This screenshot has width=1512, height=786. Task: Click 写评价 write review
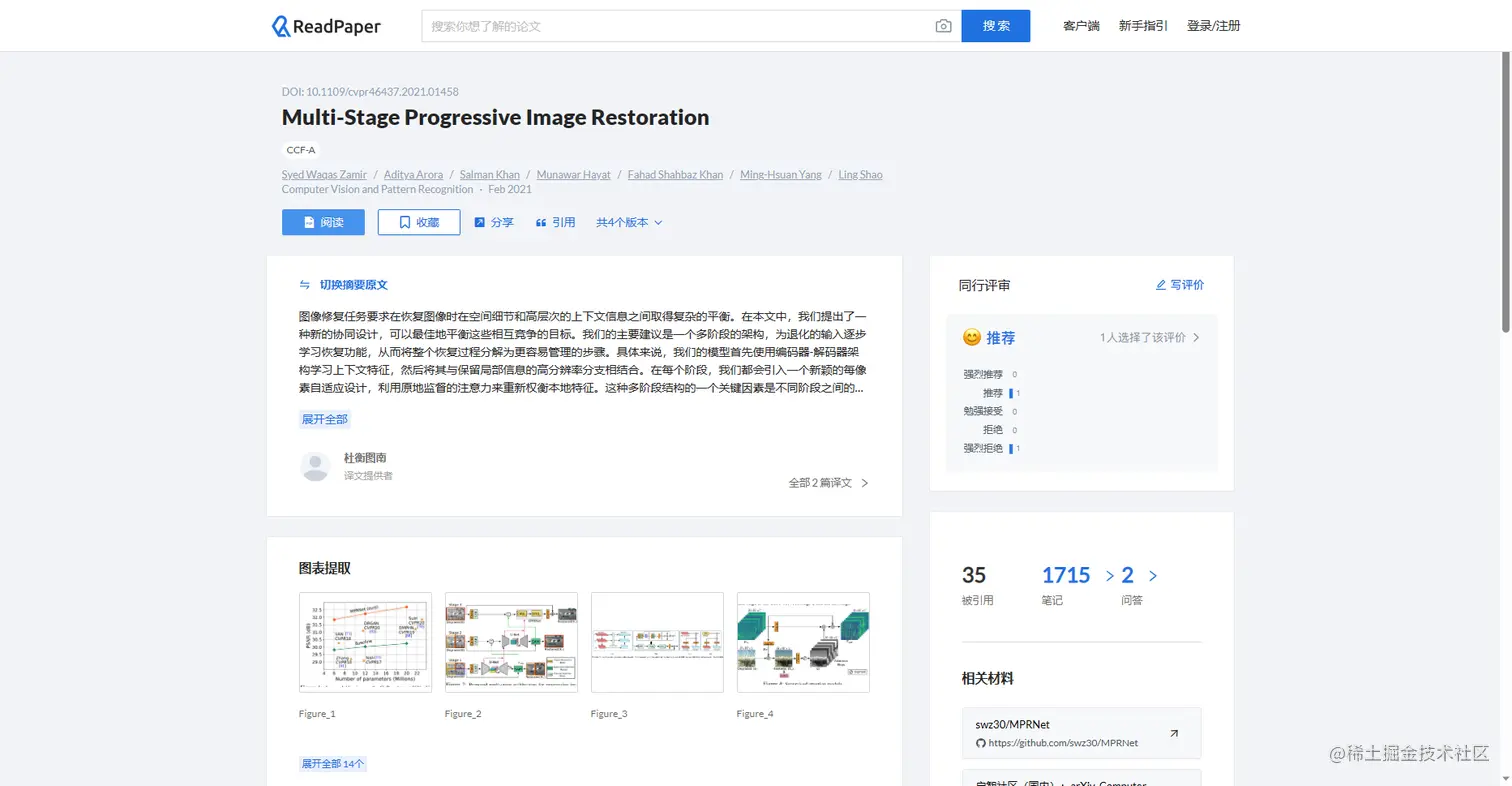point(1180,285)
